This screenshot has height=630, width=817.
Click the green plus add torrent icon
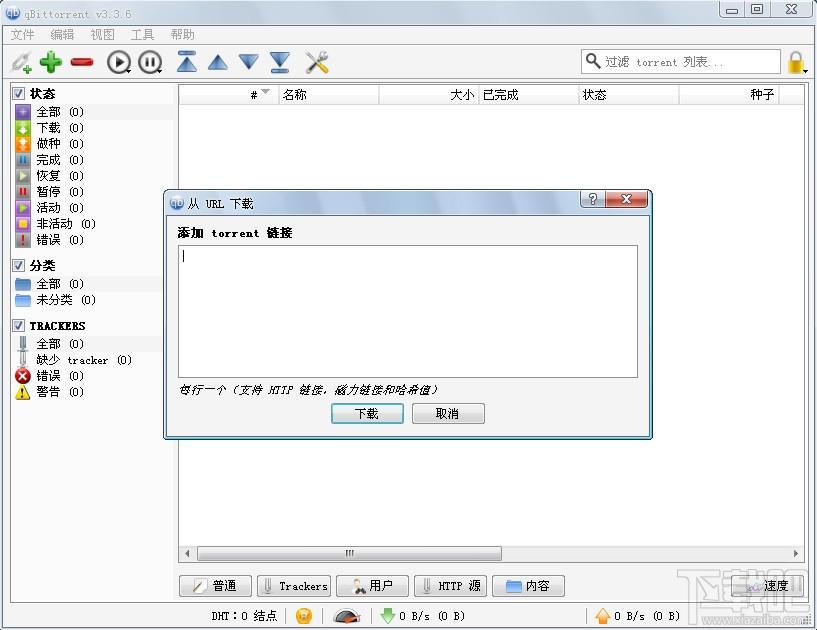coord(51,62)
